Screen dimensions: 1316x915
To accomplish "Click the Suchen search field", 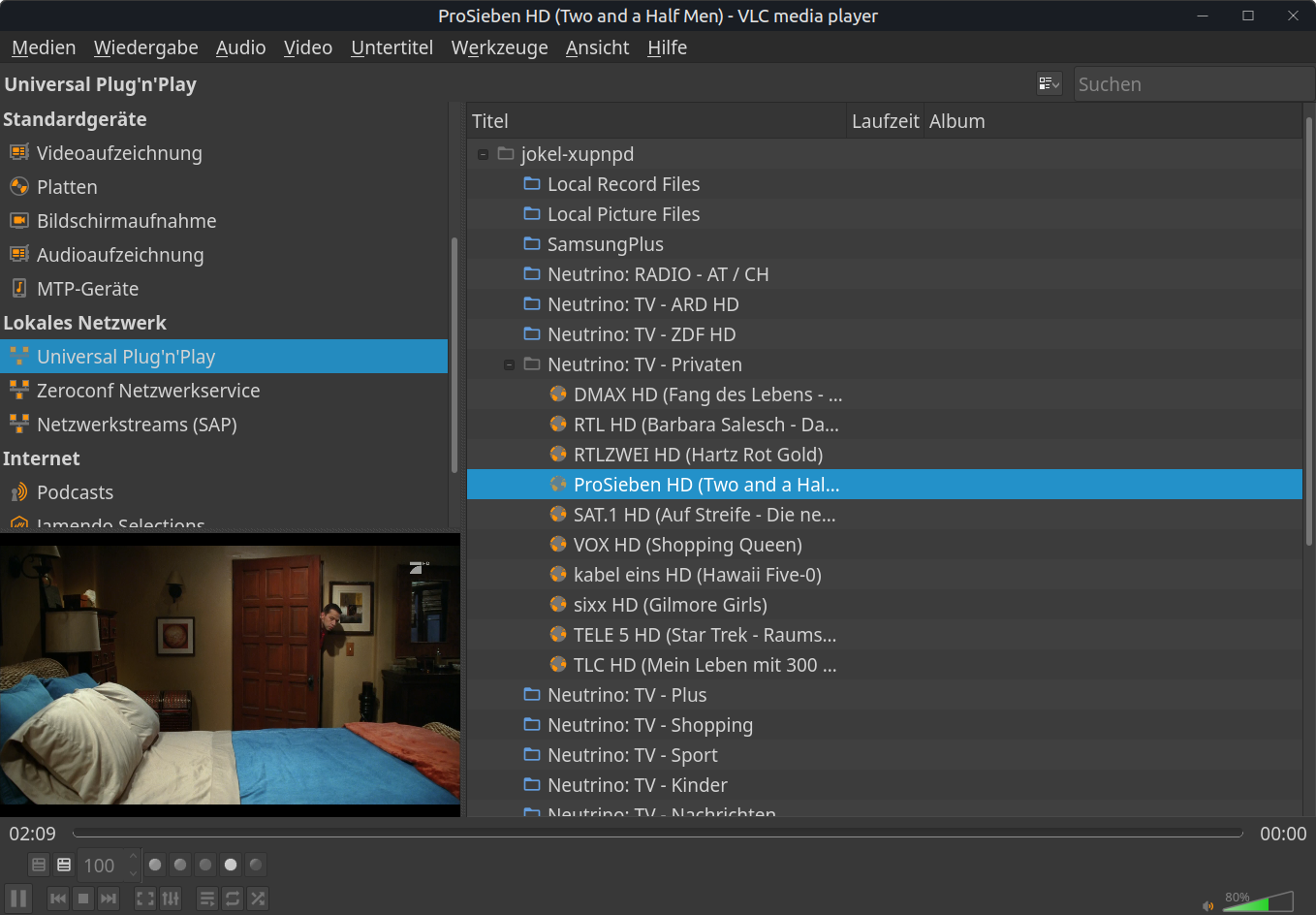I will (1192, 84).
